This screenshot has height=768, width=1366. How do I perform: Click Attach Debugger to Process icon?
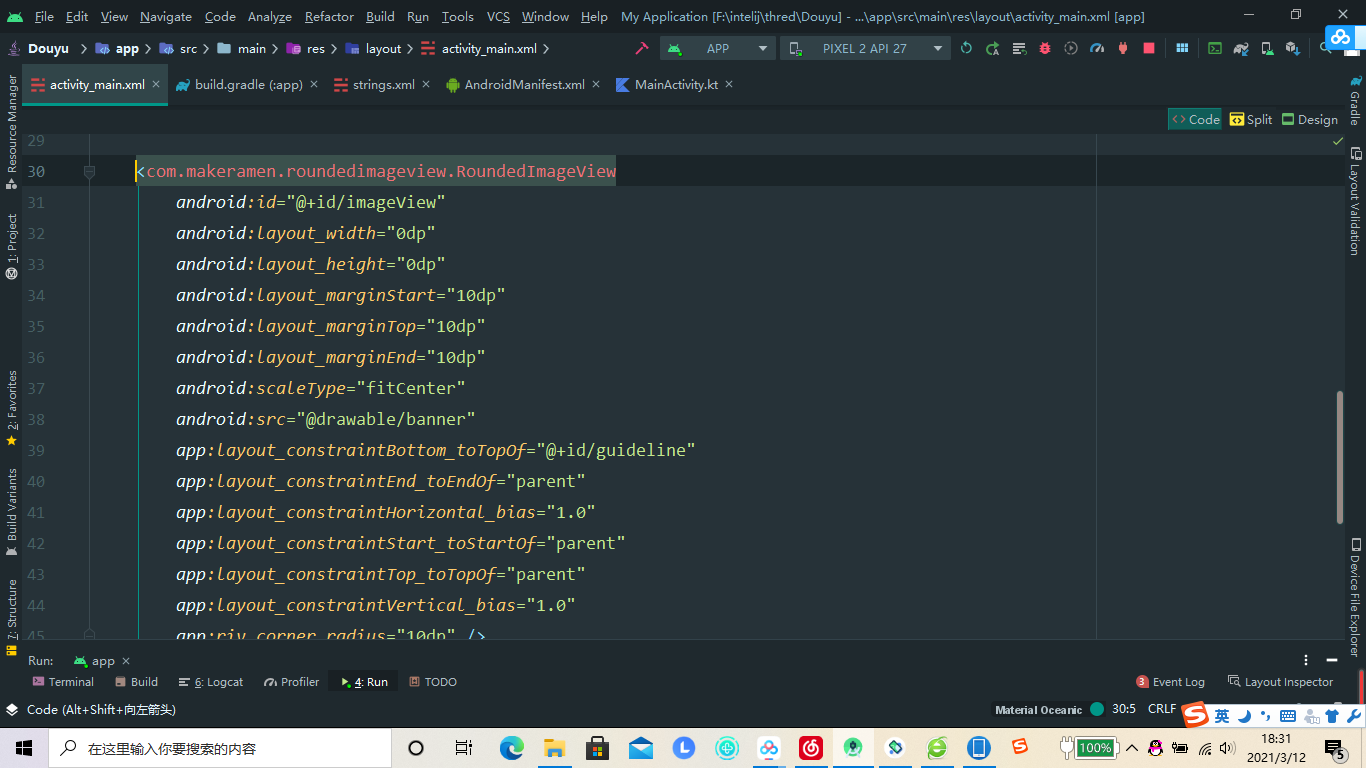click(1123, 48)
